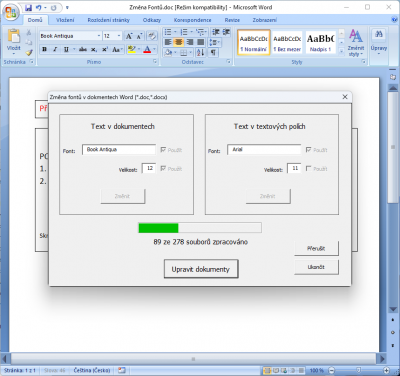This screenshot has width=400, height=376.
Task: Open the font color dropdown arrow
Action: 154,50
